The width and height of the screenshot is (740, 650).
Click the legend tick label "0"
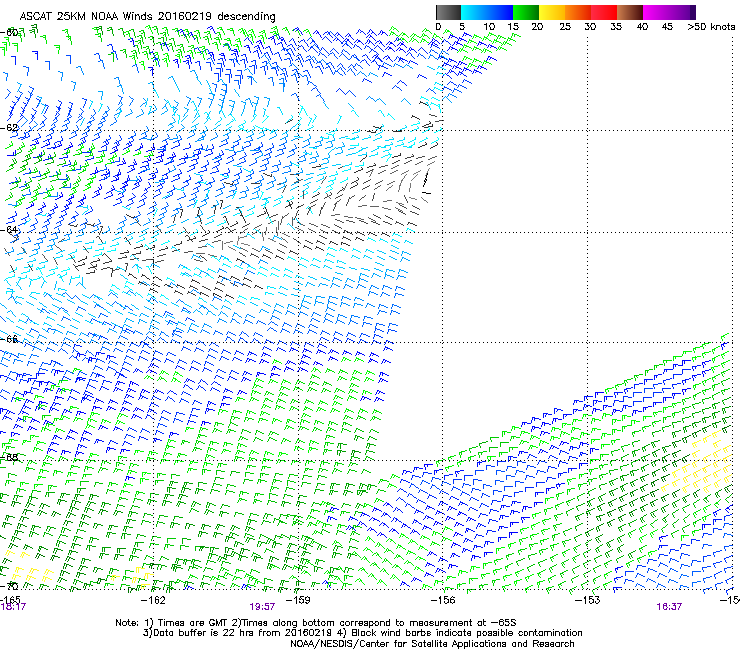coord(438,27)
